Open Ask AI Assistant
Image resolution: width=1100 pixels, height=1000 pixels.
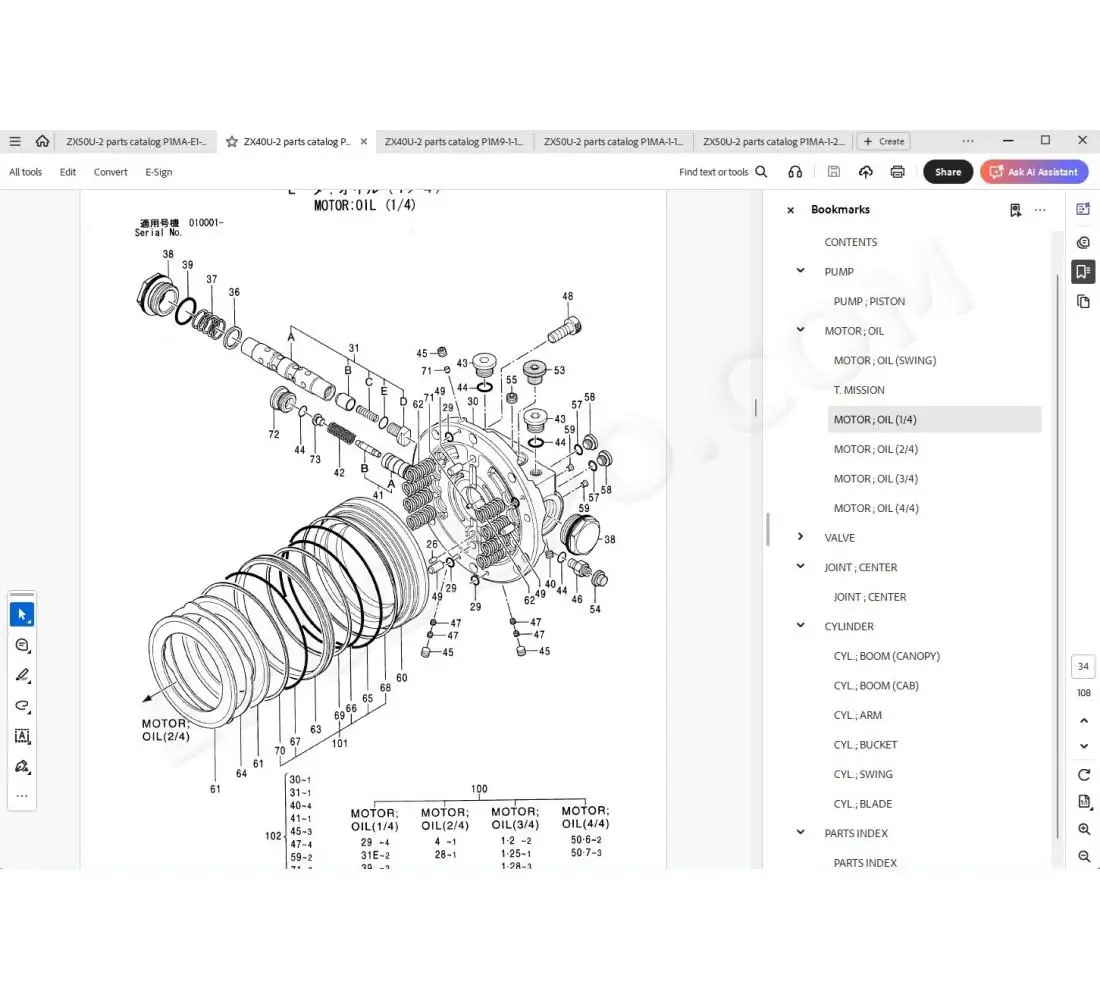coord(1034,171)
